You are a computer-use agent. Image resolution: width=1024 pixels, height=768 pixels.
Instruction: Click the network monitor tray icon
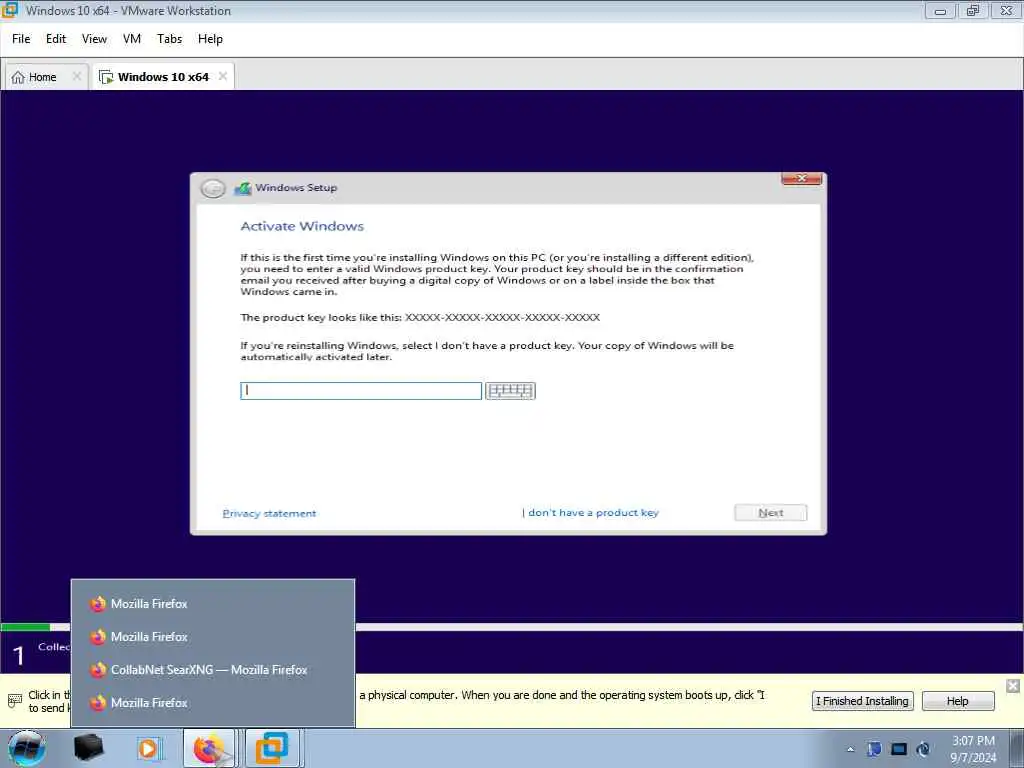(899, 749)
